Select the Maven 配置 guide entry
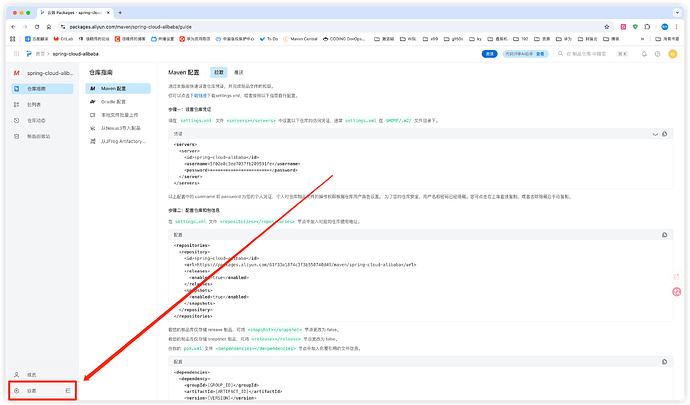690x405 pixels. coord(118,88)
